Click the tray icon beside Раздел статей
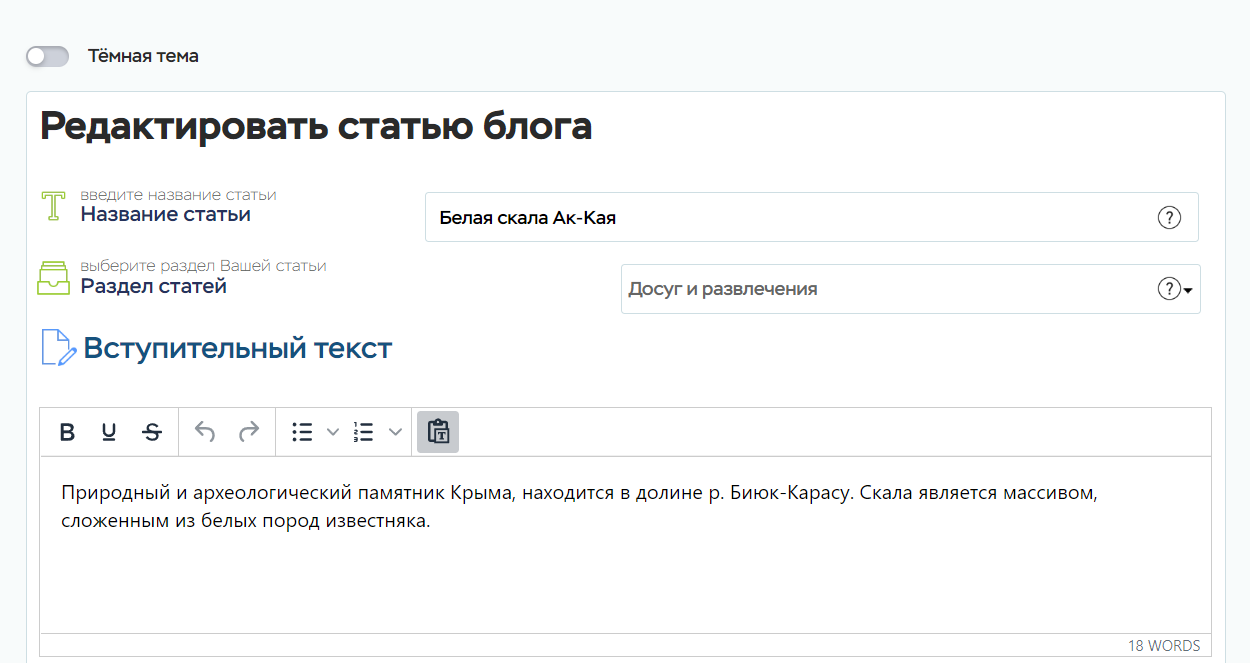 [x=53, y=278]
